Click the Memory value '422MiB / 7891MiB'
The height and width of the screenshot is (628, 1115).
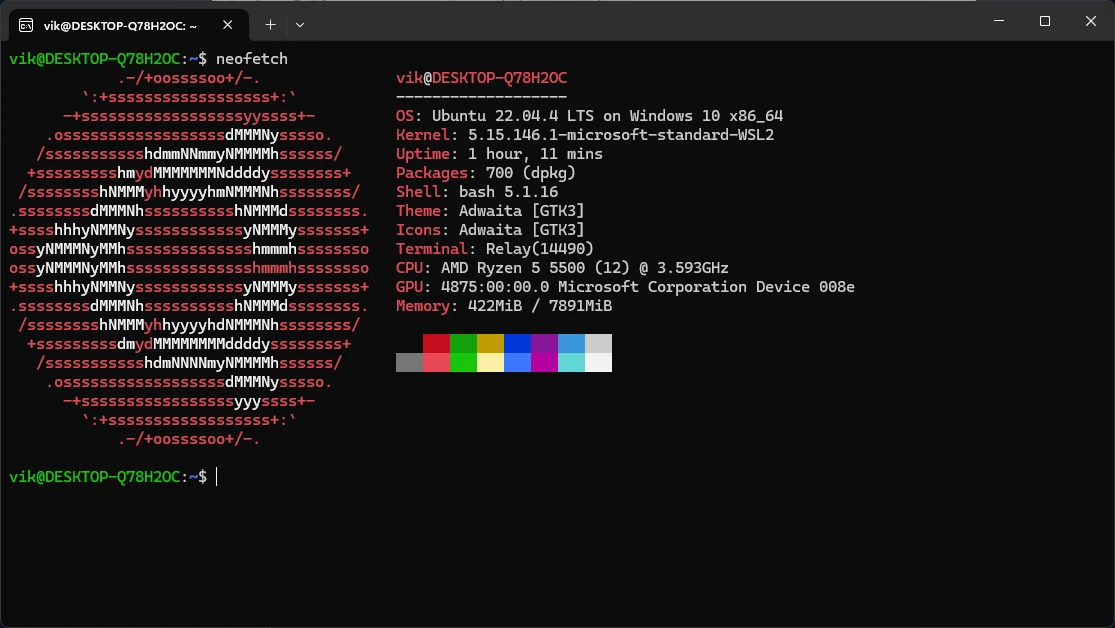click(540, 306)
